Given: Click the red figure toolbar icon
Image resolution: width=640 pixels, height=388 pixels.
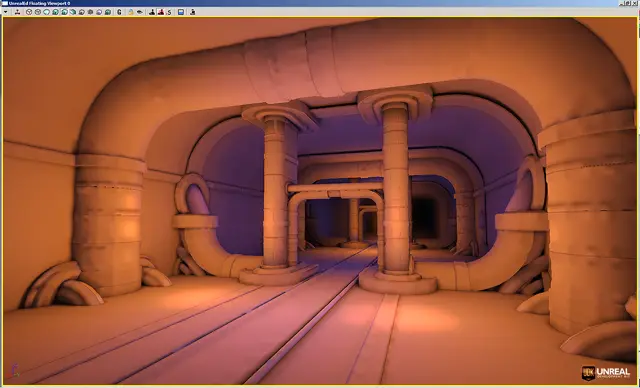Looking at the screenshot, I should tap(161, 12).
